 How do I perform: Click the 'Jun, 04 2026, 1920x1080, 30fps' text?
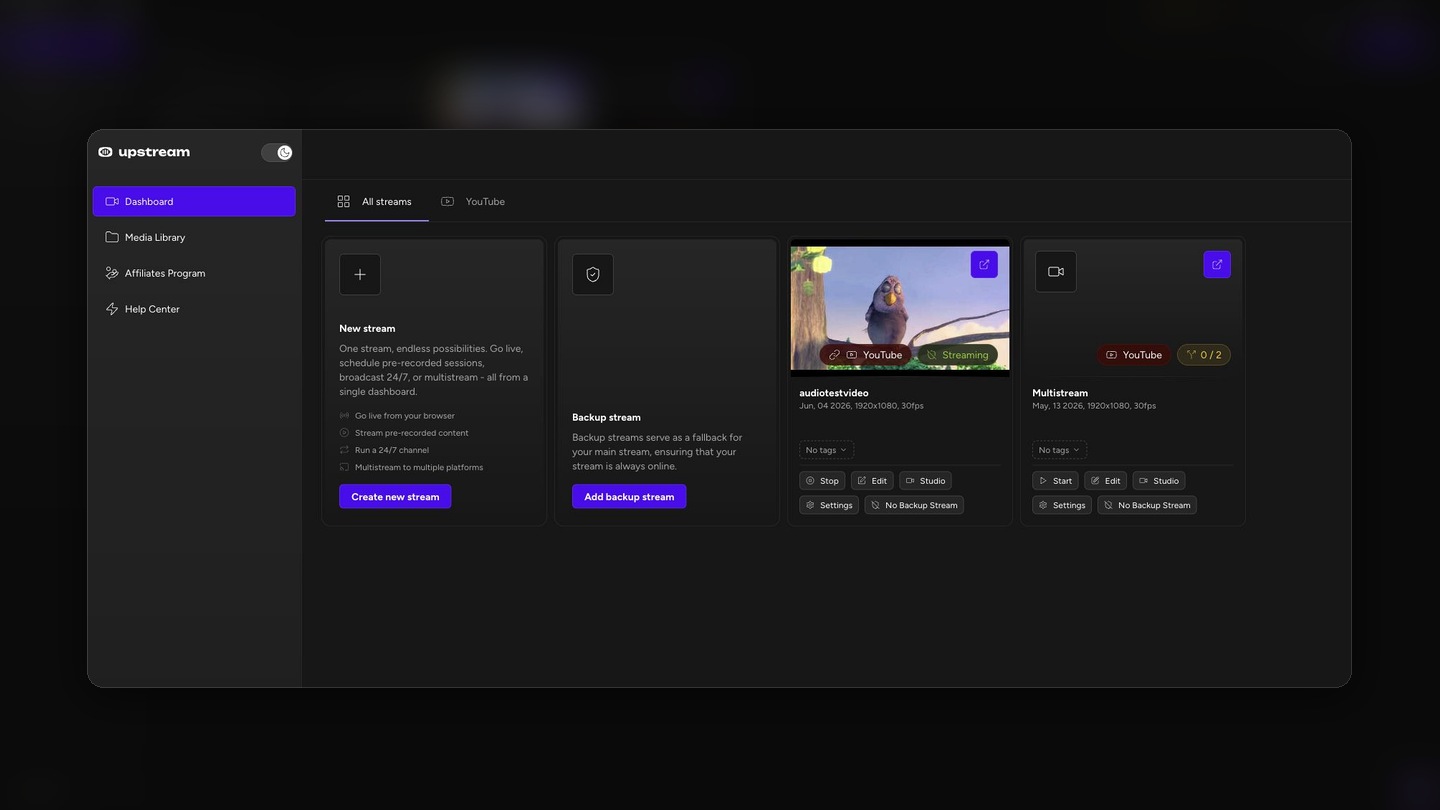[x=861, y=406]
